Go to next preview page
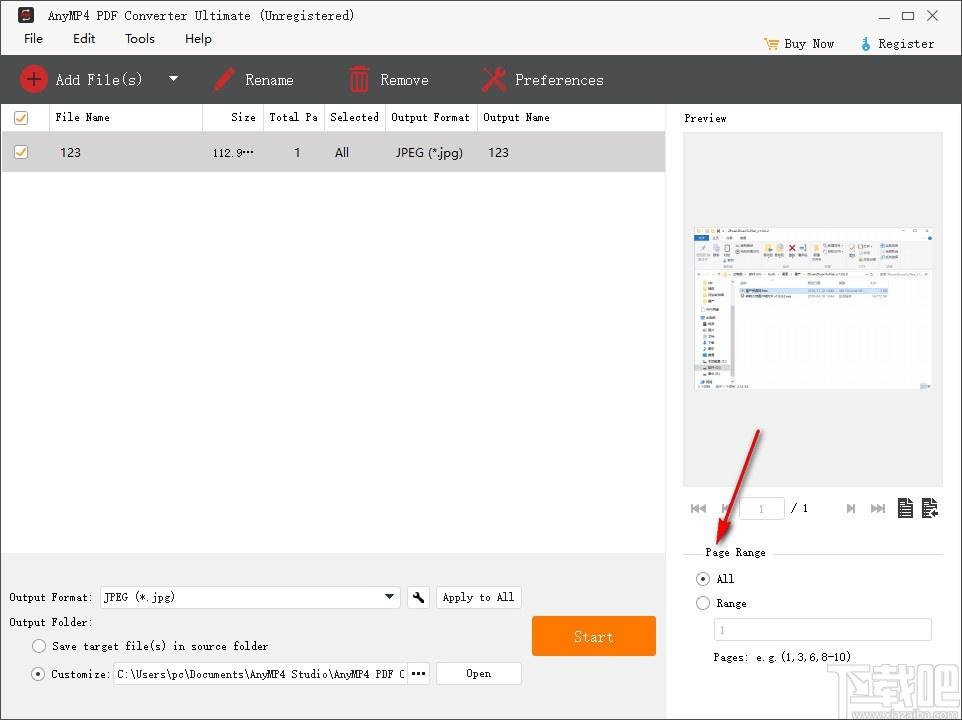The width and height of the screenshot is (962, 720). (851, 508)
